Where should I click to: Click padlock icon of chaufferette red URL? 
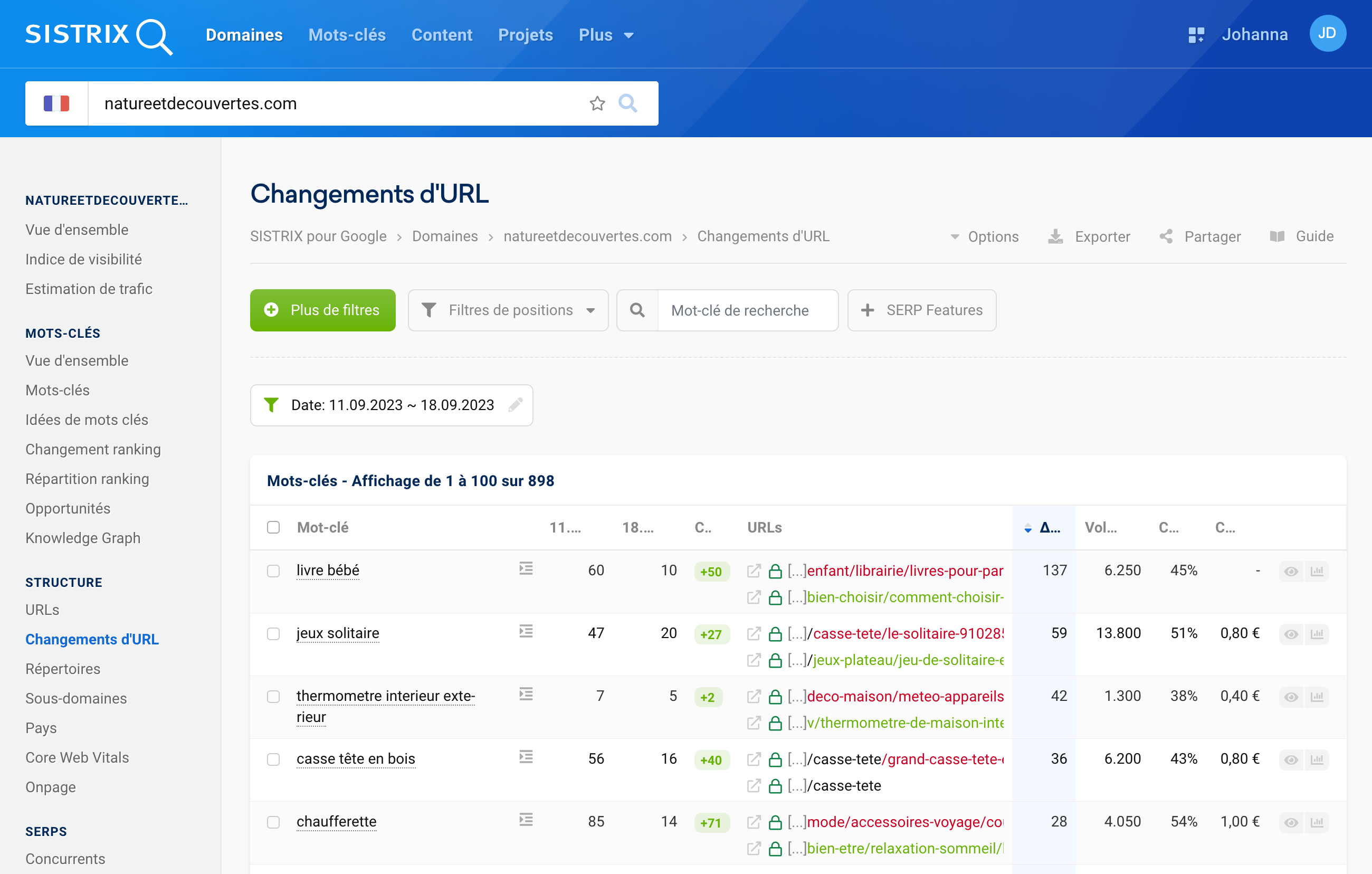coord(775,822)
